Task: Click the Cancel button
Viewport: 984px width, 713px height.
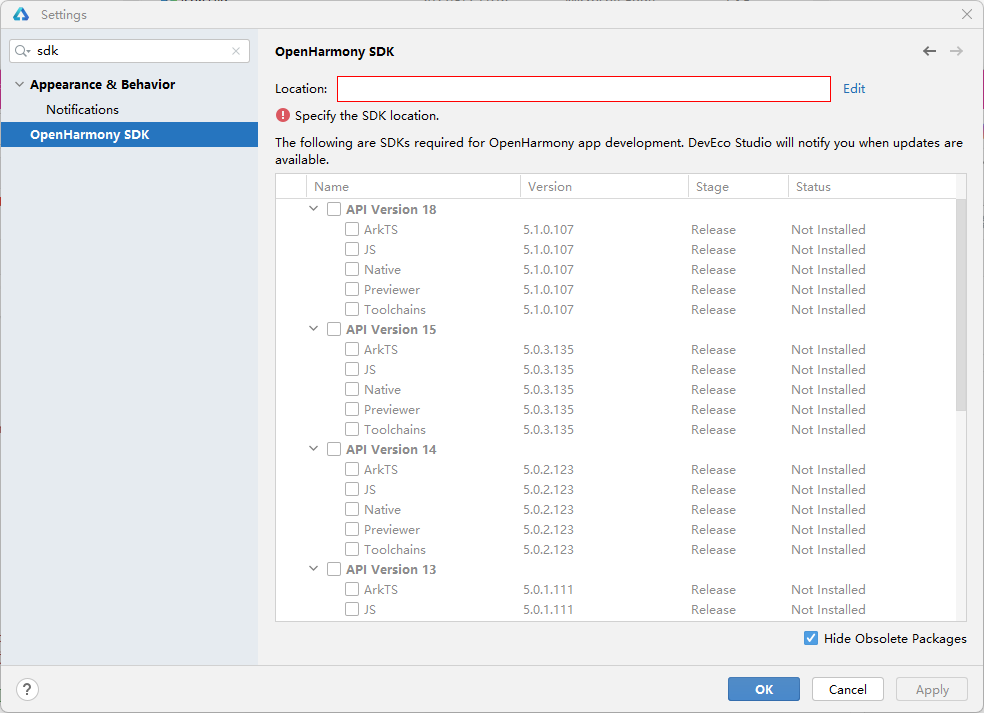Action: tap(848, 689)
